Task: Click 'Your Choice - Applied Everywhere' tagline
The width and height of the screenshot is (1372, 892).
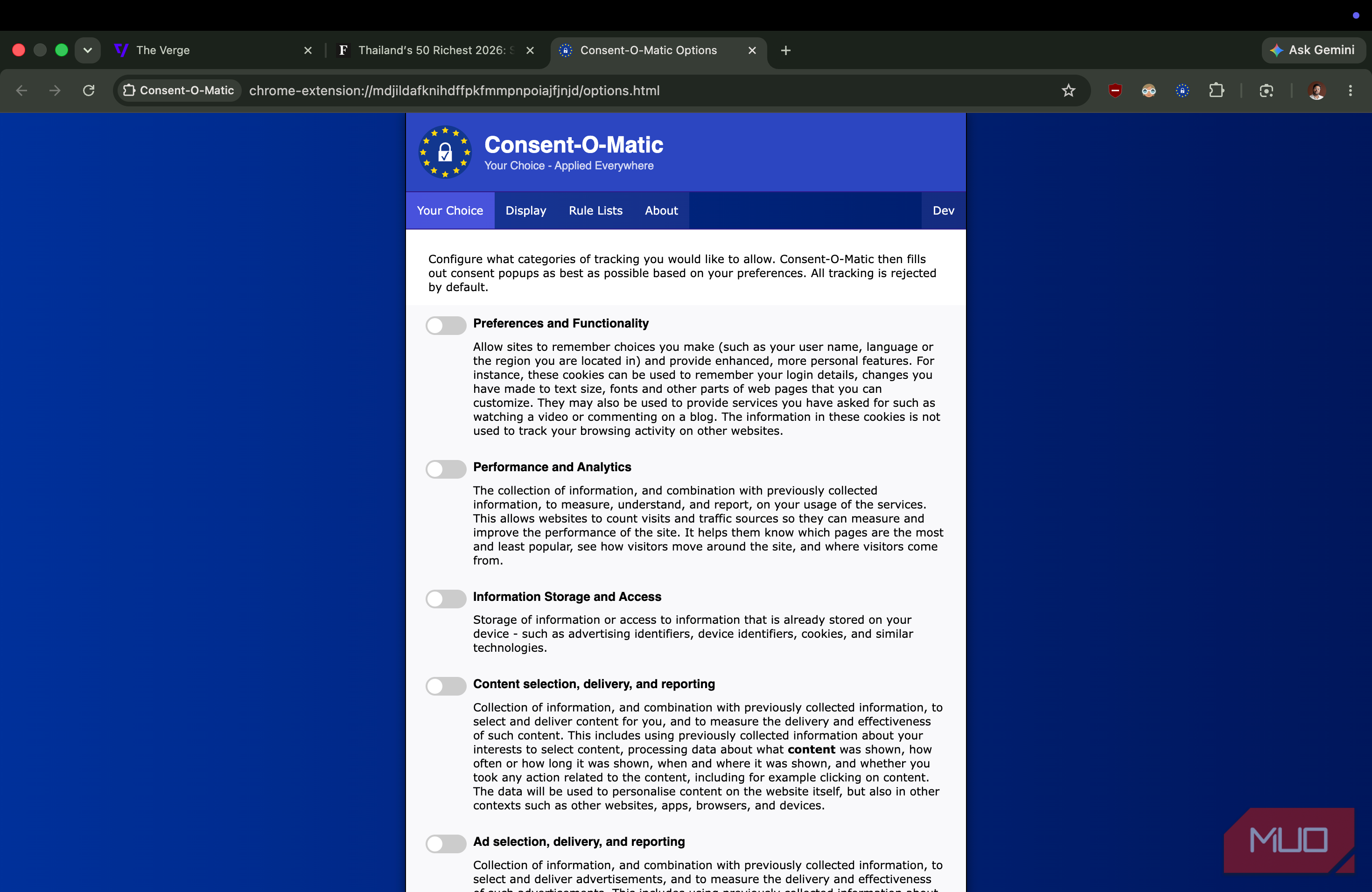Action: (568, 165)
